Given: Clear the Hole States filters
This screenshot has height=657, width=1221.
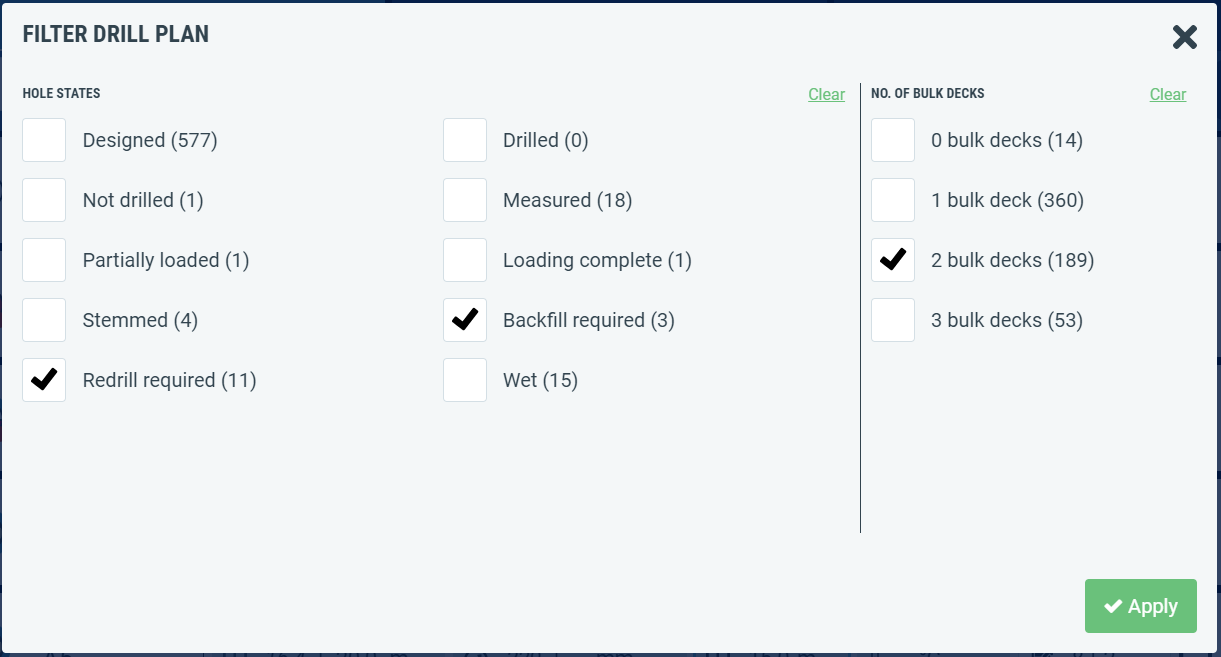Looking at the screenshot, I should [826, 94].
